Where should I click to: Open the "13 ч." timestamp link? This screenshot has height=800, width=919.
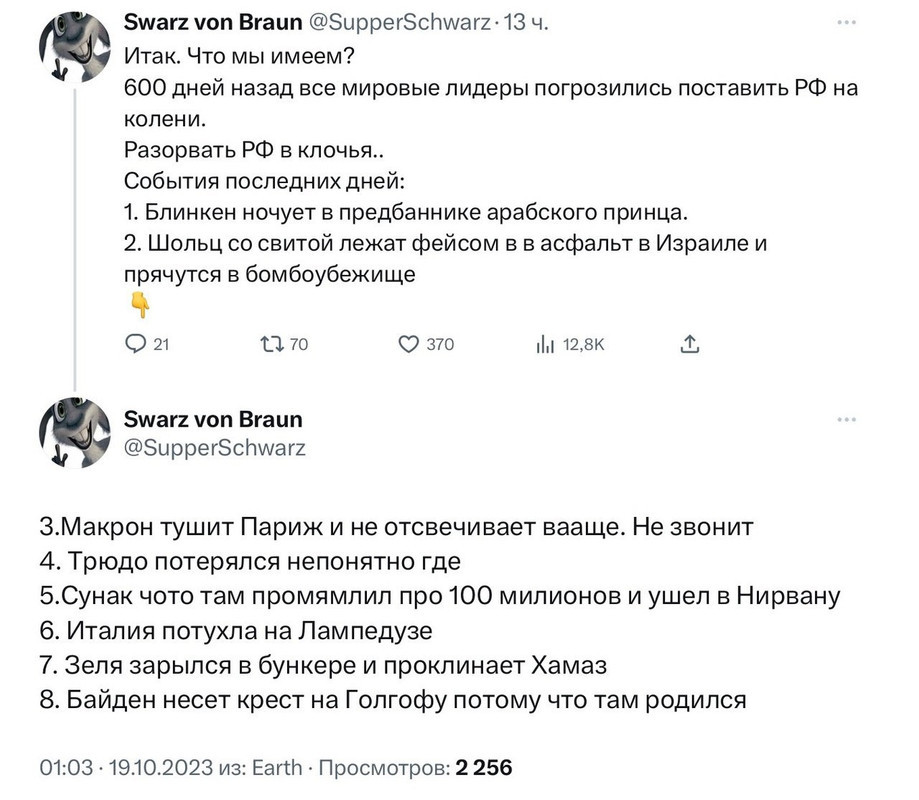point(525,21)
